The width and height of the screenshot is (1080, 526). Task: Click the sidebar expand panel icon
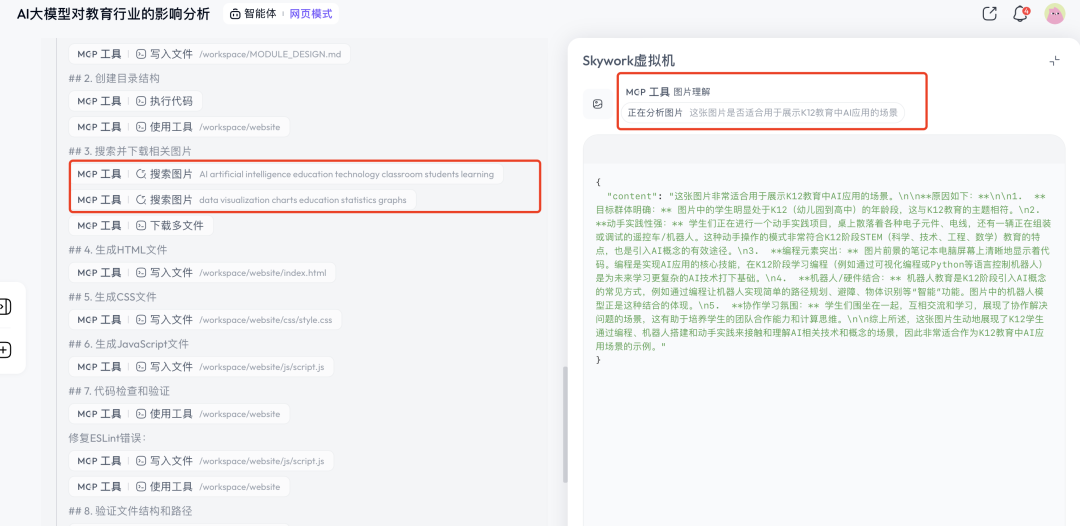pos(5,307)
